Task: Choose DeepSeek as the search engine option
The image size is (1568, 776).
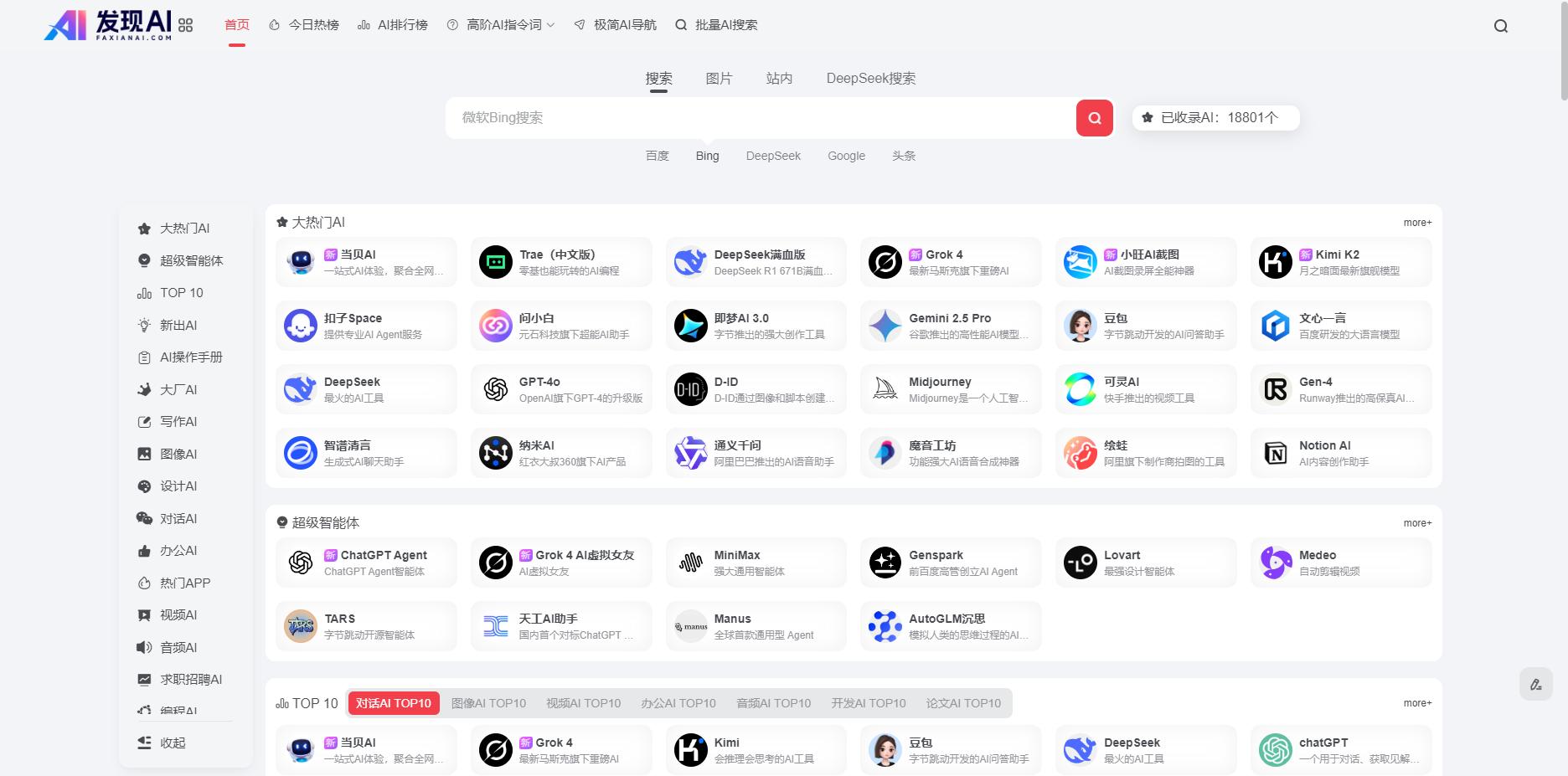Action: (x=773, y=156)
